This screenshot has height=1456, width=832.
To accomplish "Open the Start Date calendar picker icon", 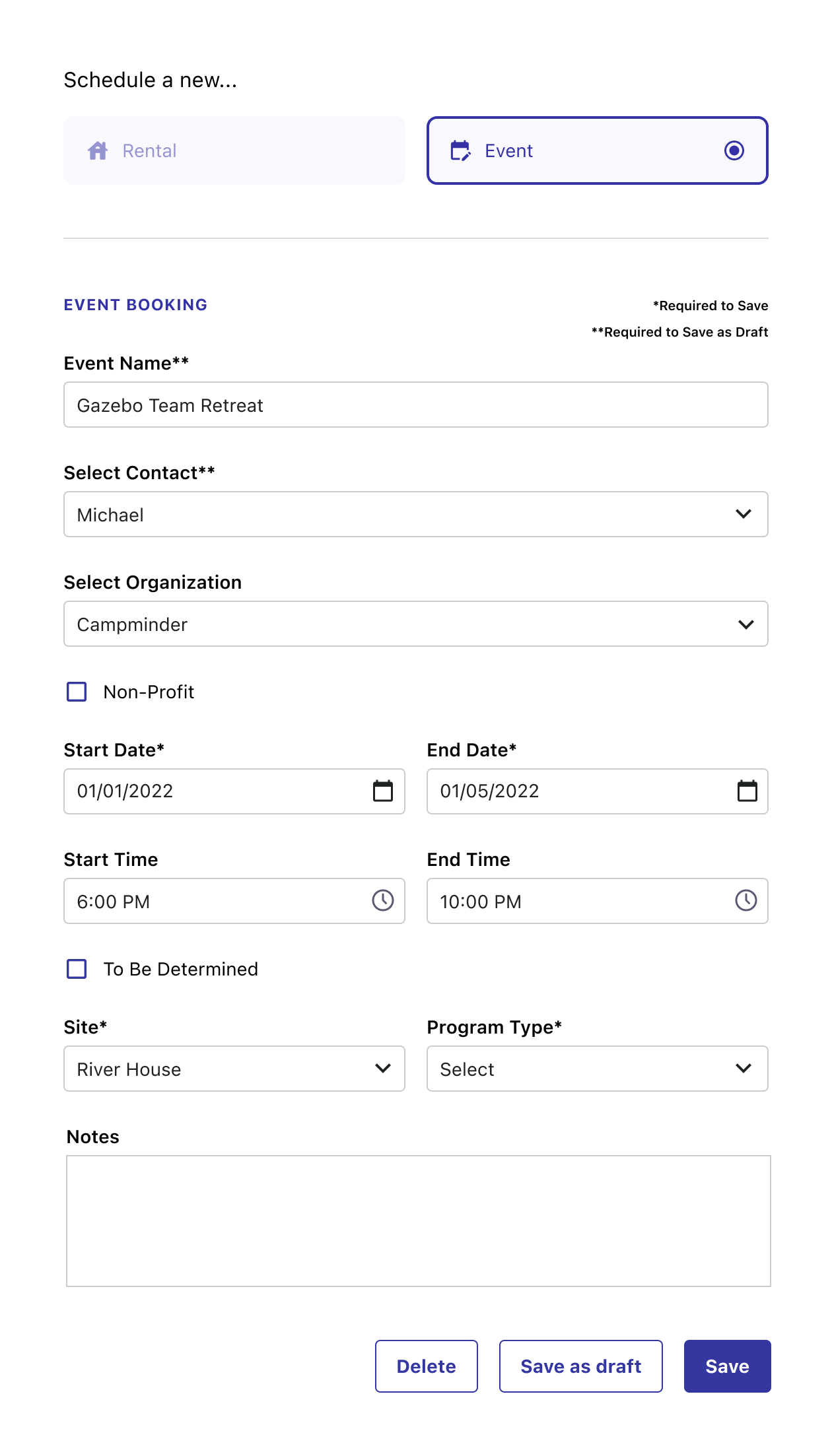I will (x=383, y=791).
